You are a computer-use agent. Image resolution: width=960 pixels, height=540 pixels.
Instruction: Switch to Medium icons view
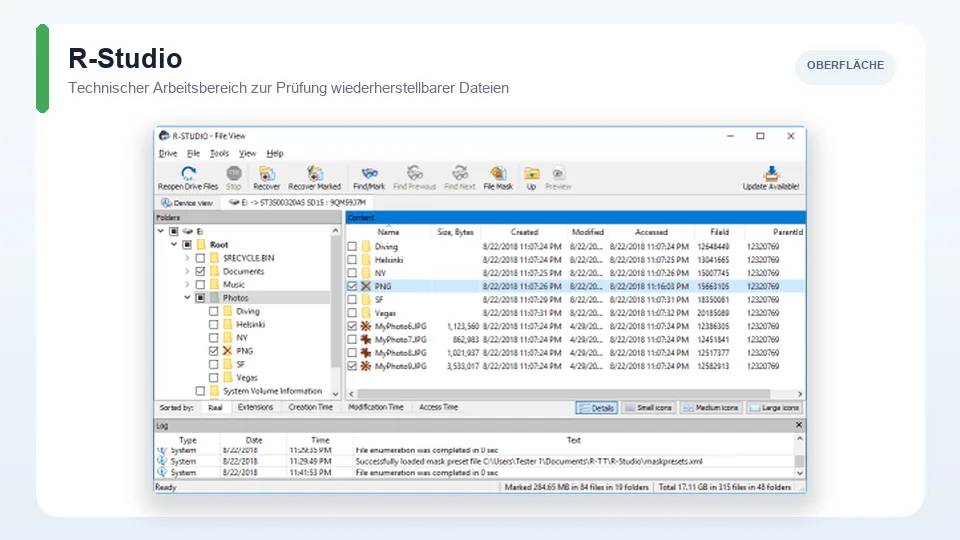click(711, 408)
